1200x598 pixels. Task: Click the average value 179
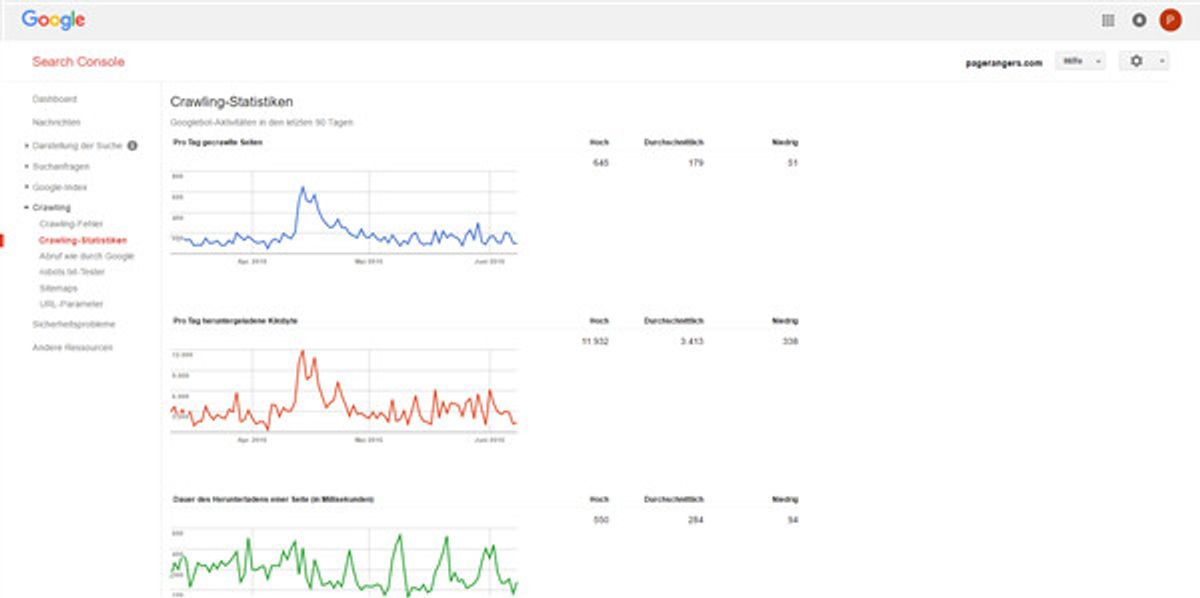click(695, 162)
